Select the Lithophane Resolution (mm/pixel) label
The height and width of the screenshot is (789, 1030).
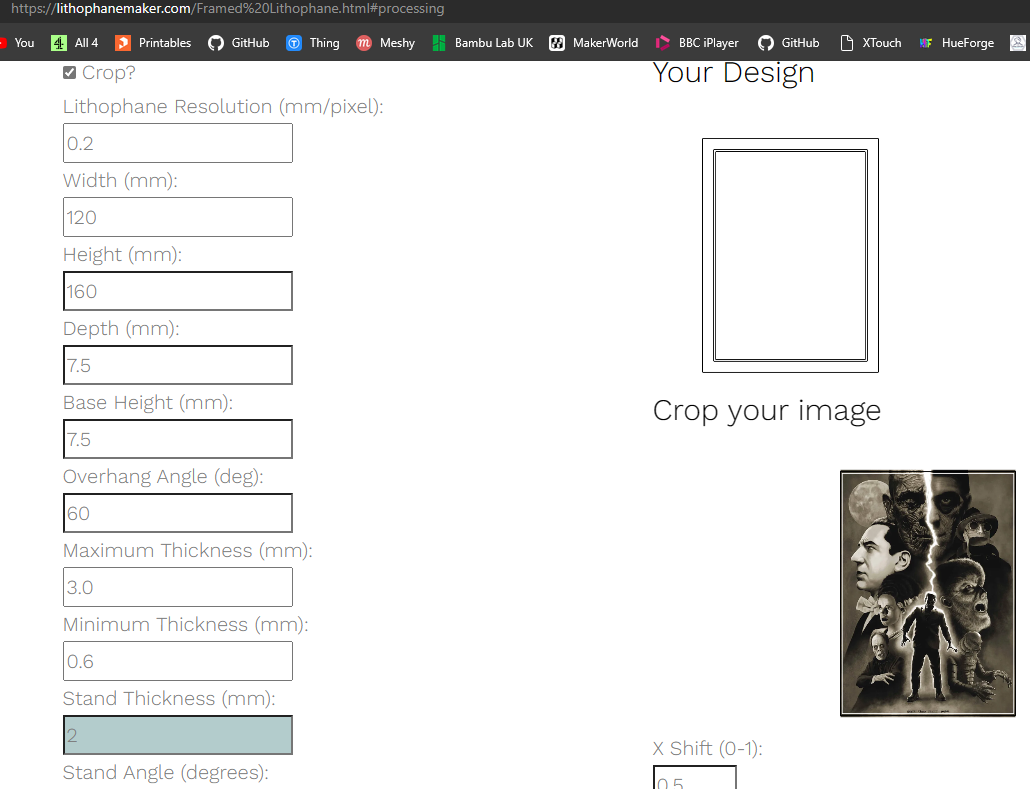pos(223,107)
